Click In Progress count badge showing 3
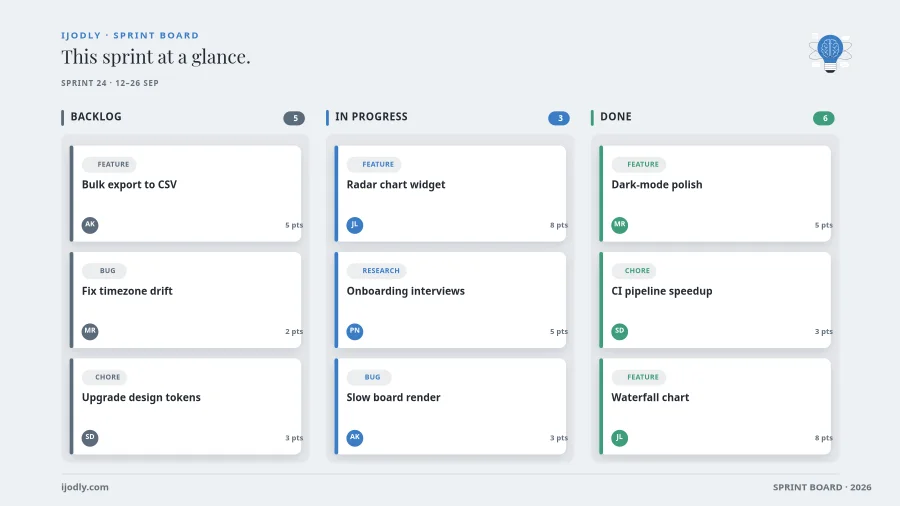900x506 pixels. [558, 118]
